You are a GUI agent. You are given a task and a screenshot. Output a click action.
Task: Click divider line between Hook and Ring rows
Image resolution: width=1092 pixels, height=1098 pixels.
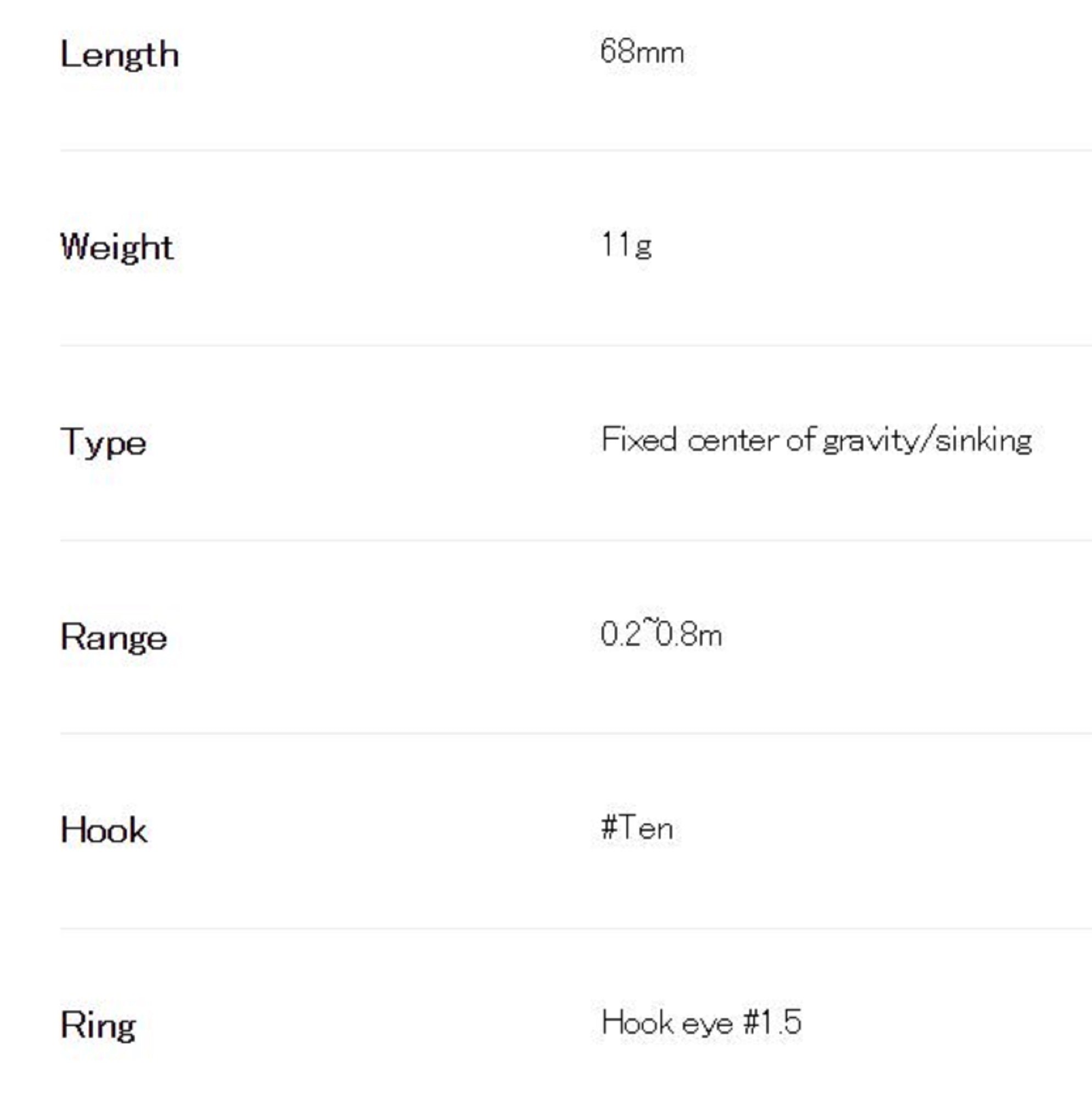point(574,929)
